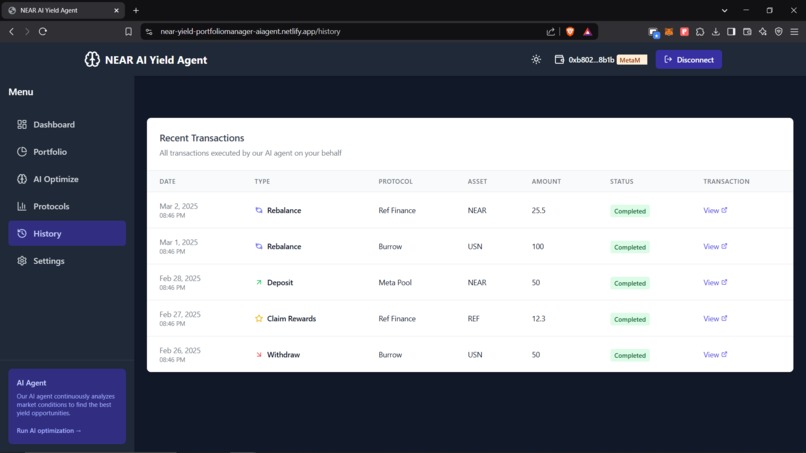Toggle the light/dark theme sun icon
Viewport: 806px width, 453px height.
coord(536,60)
